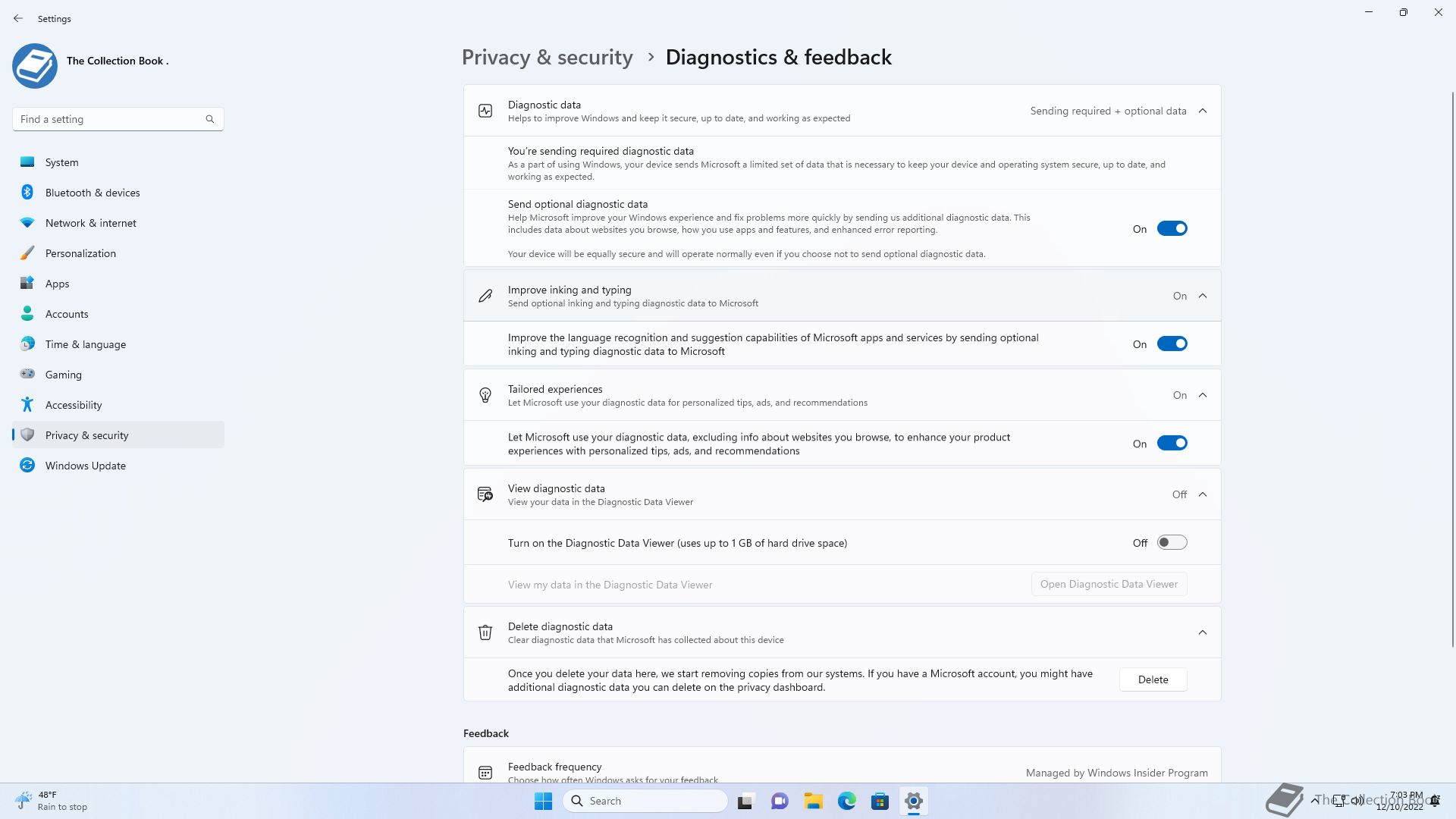1456x819 pixels.
Task: Enable the Diagnostic Data Viewer toggle
Action: click(1172, 542)
